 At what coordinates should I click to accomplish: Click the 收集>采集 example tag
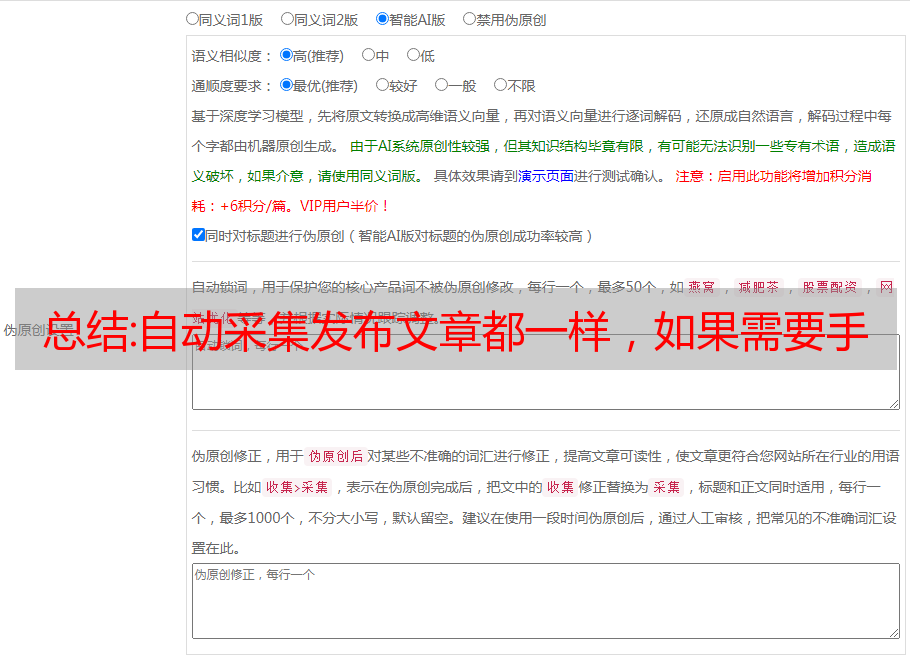click(x=297, y=487)
